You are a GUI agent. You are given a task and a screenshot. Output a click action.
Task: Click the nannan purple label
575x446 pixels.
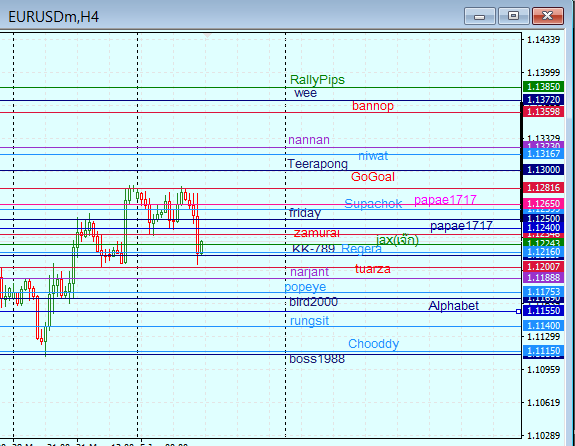pyautogui.click(x=309, y=140)
